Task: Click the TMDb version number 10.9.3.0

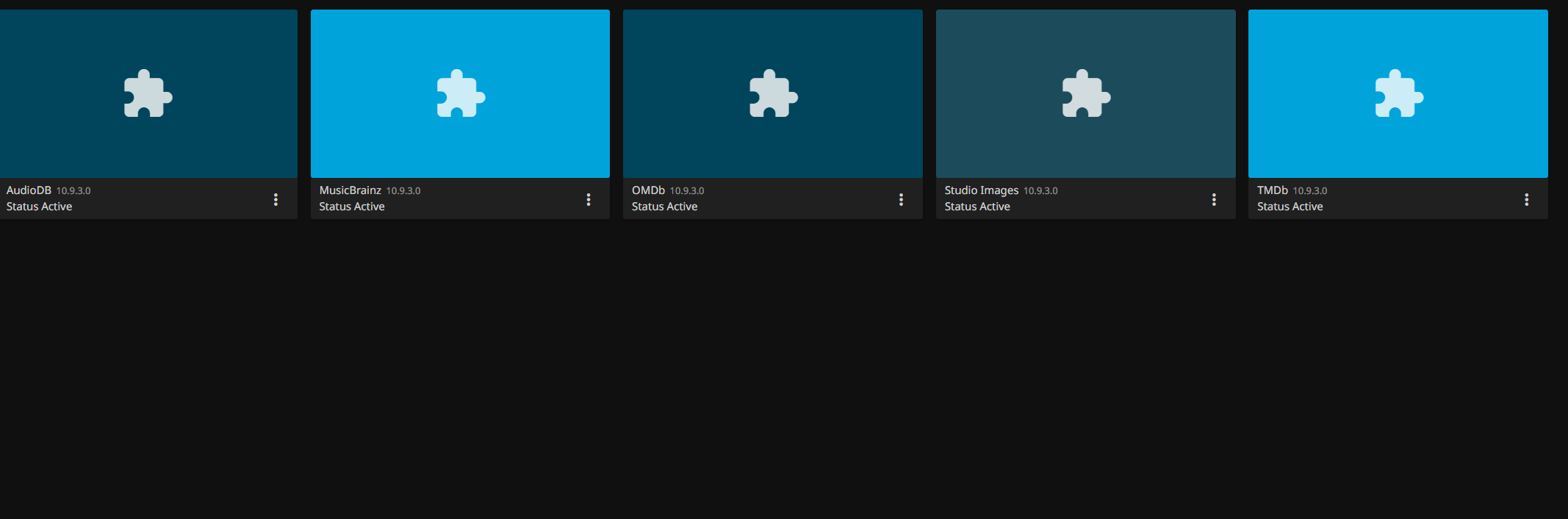Action: coord(1309,191)
